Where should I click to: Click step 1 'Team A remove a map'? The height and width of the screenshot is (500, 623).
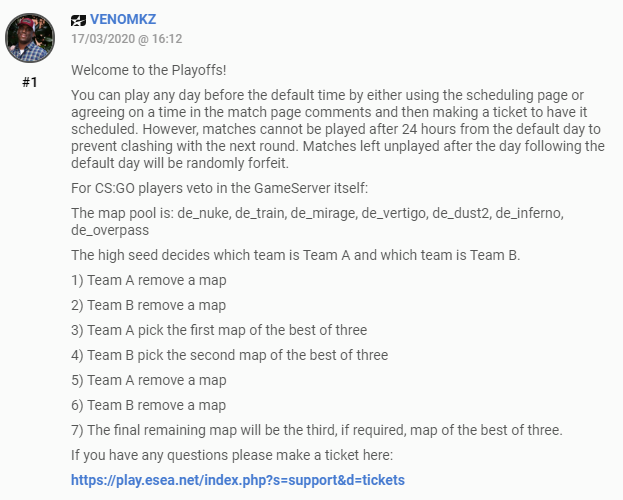(149, 280)
